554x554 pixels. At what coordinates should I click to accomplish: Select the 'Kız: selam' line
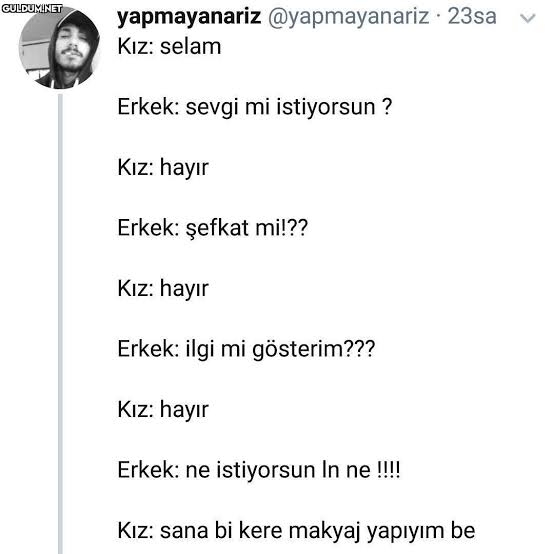[x=169, y=47]
